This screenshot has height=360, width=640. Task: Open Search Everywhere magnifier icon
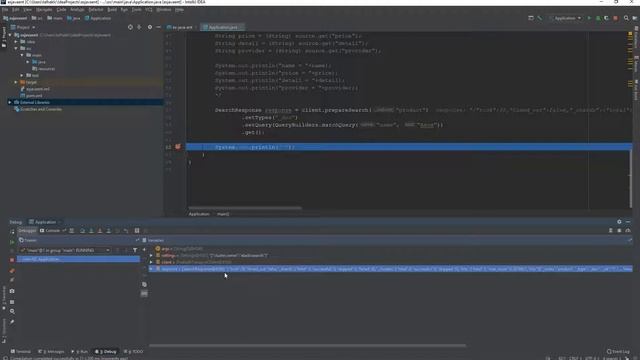(626, 18)
